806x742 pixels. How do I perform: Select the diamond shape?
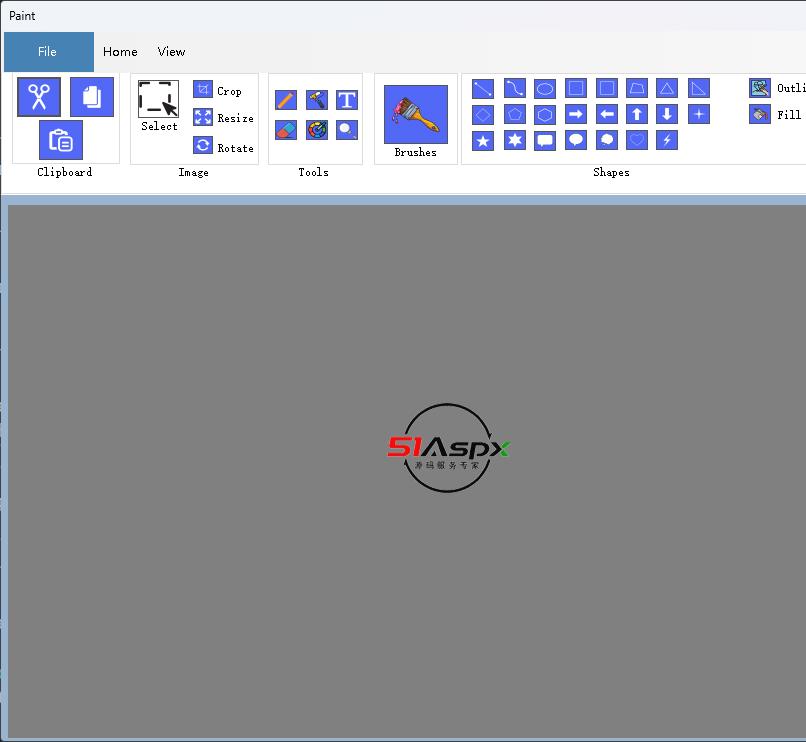tap(483, 114)
